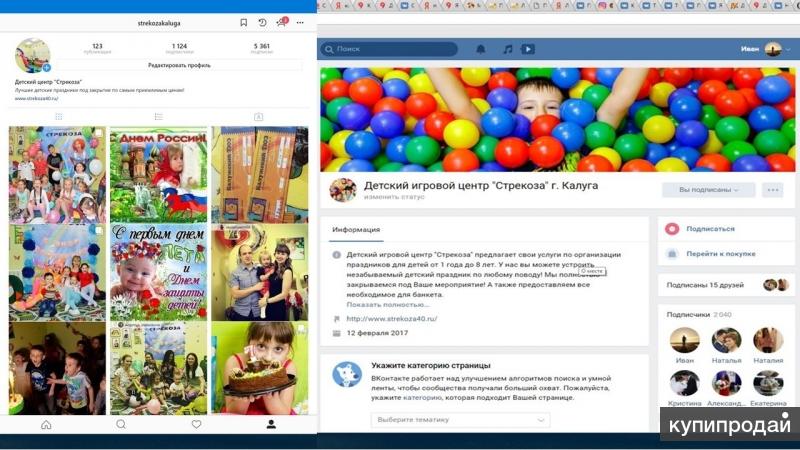Click Edit profile button in Instagram

[179, 65]
